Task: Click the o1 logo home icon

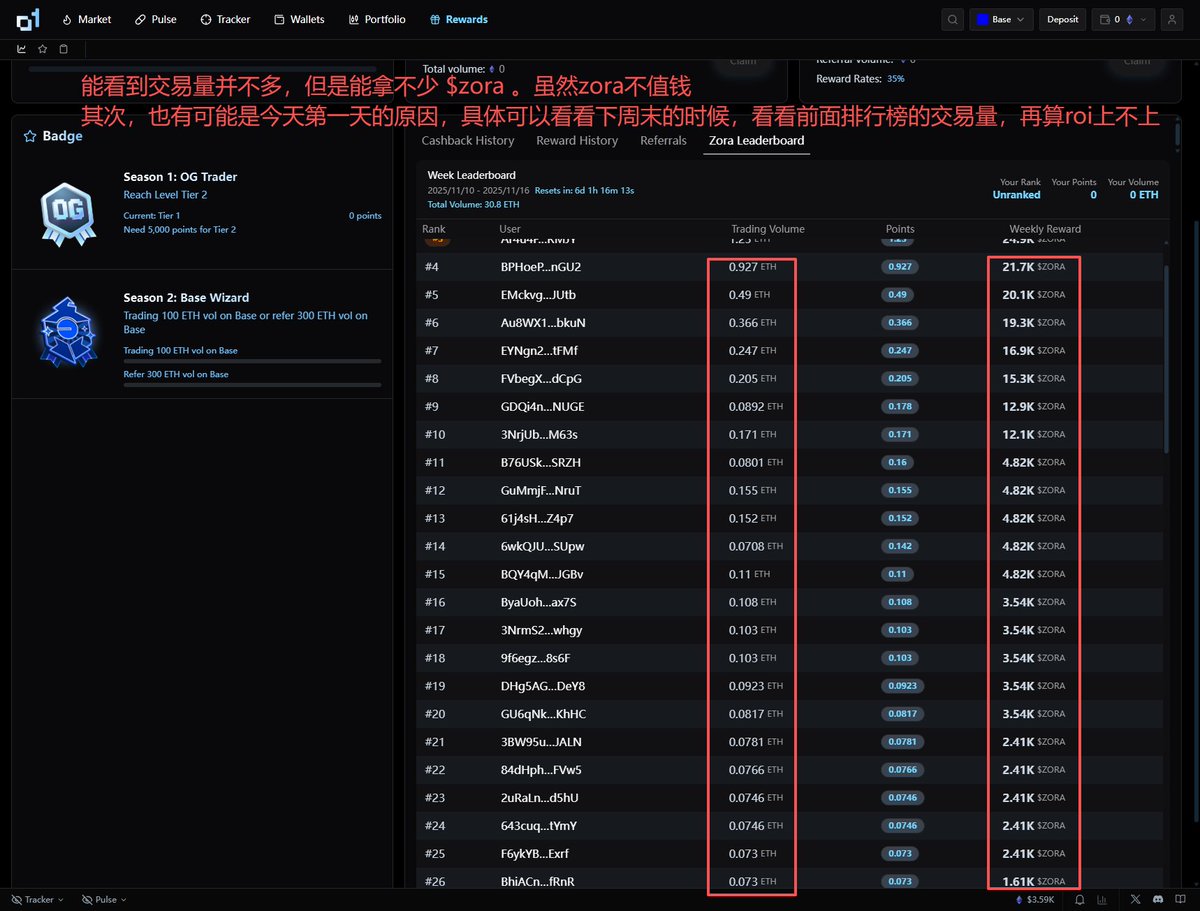Action: point(29,19)
